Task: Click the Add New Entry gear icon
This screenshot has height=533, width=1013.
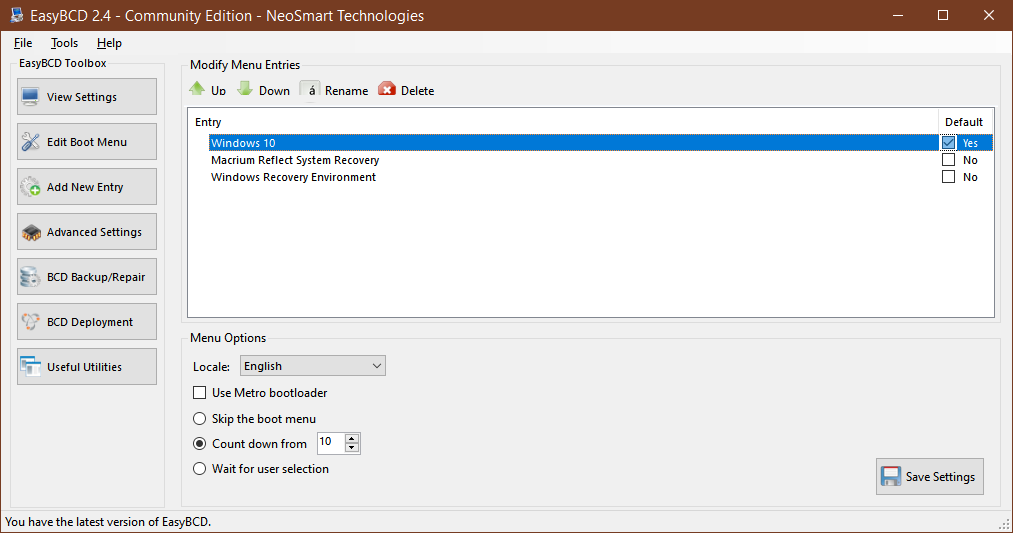Action: [30, 187]
